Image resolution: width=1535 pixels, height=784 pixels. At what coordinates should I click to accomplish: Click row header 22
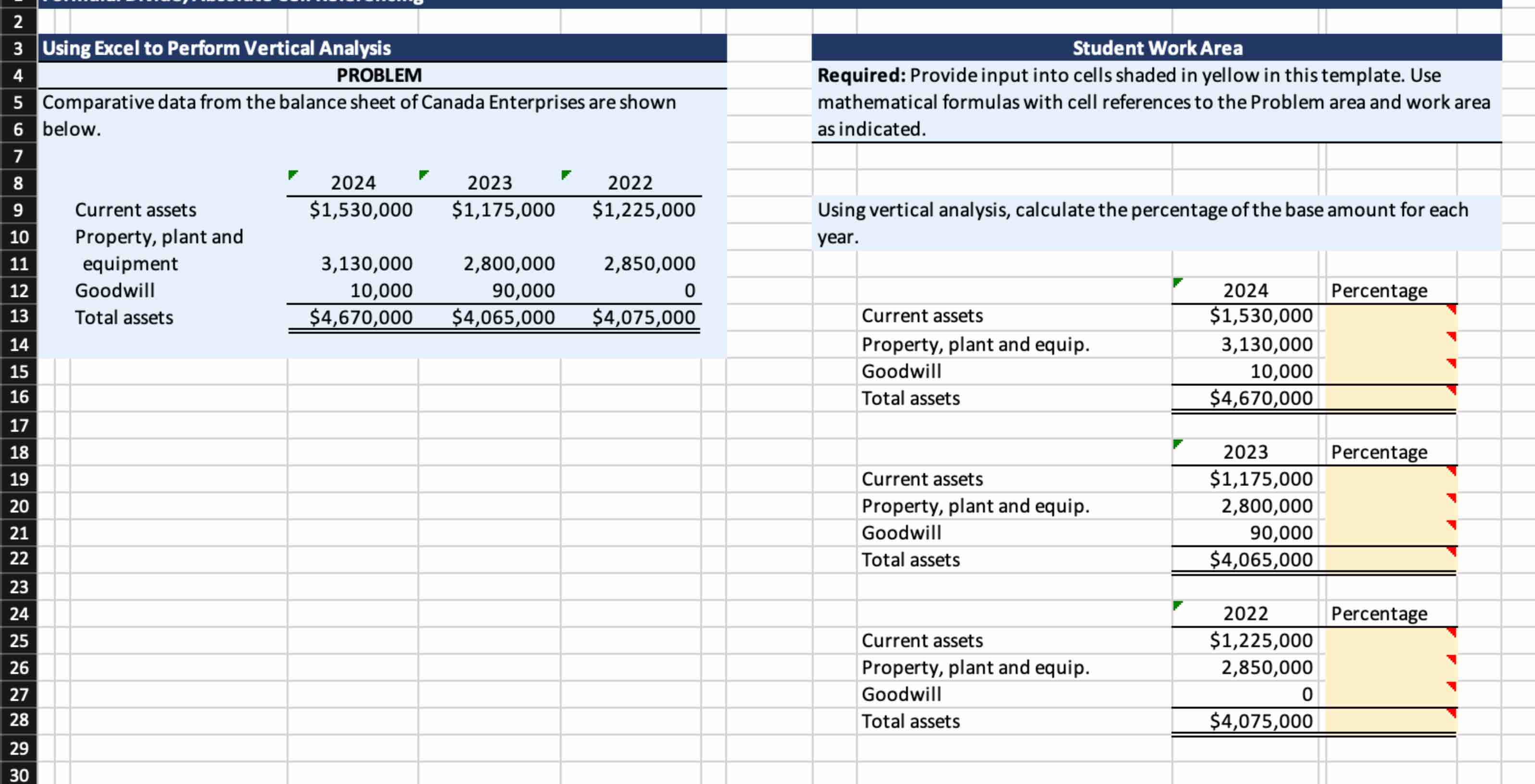click(18, 559)
